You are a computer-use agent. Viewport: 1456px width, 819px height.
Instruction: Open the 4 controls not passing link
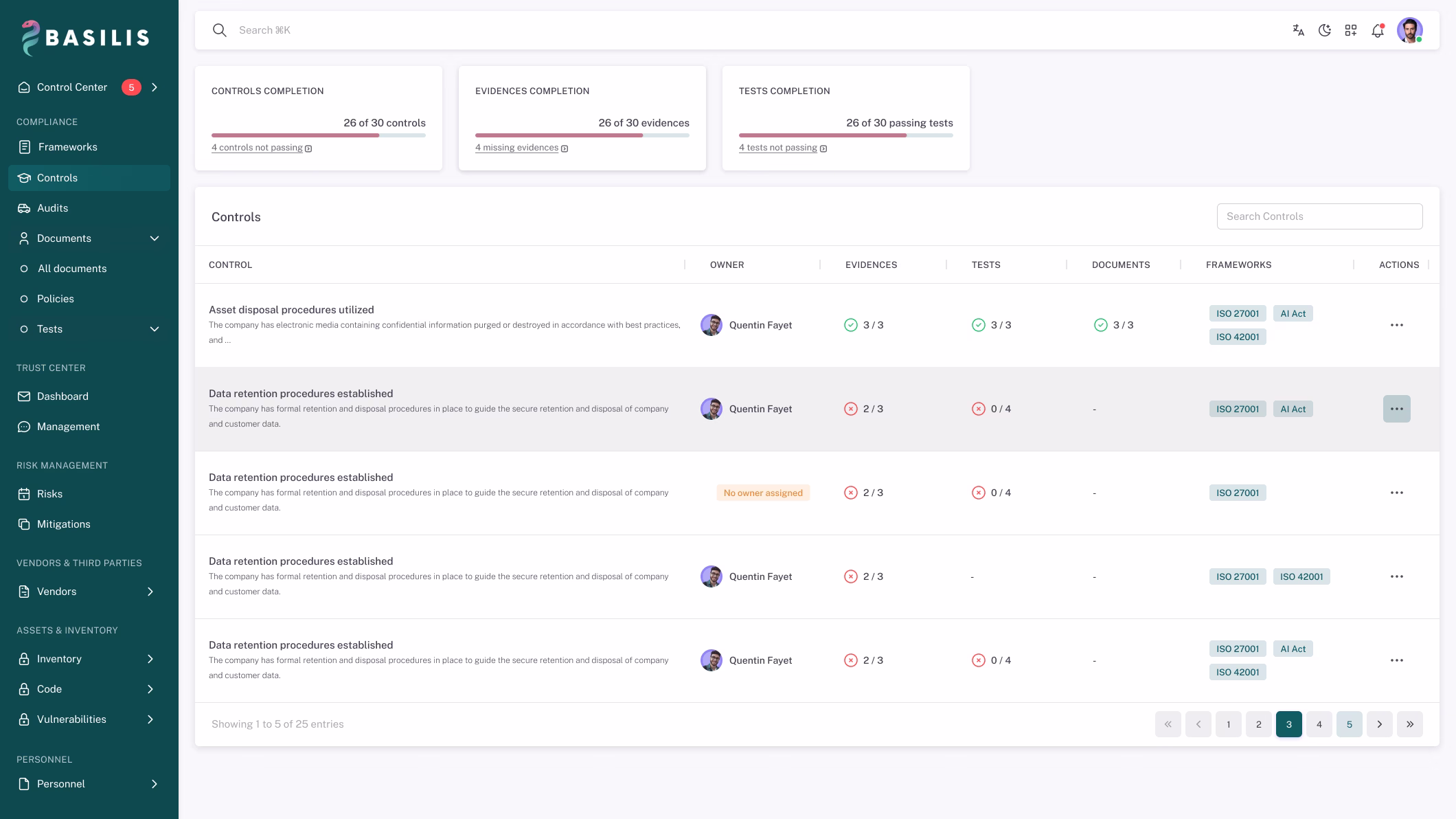[x=262, y=148]
